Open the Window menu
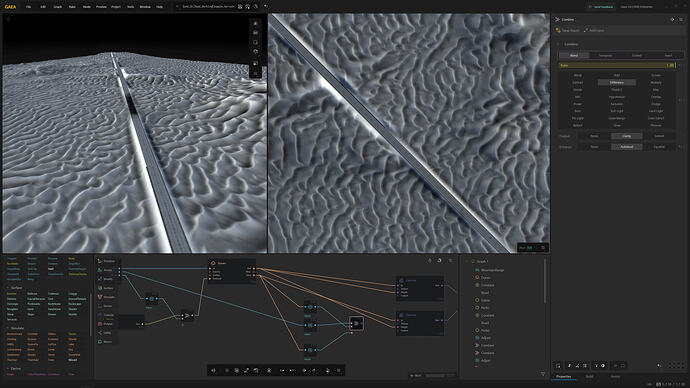The image size is (690, 388). pos(145,7)
